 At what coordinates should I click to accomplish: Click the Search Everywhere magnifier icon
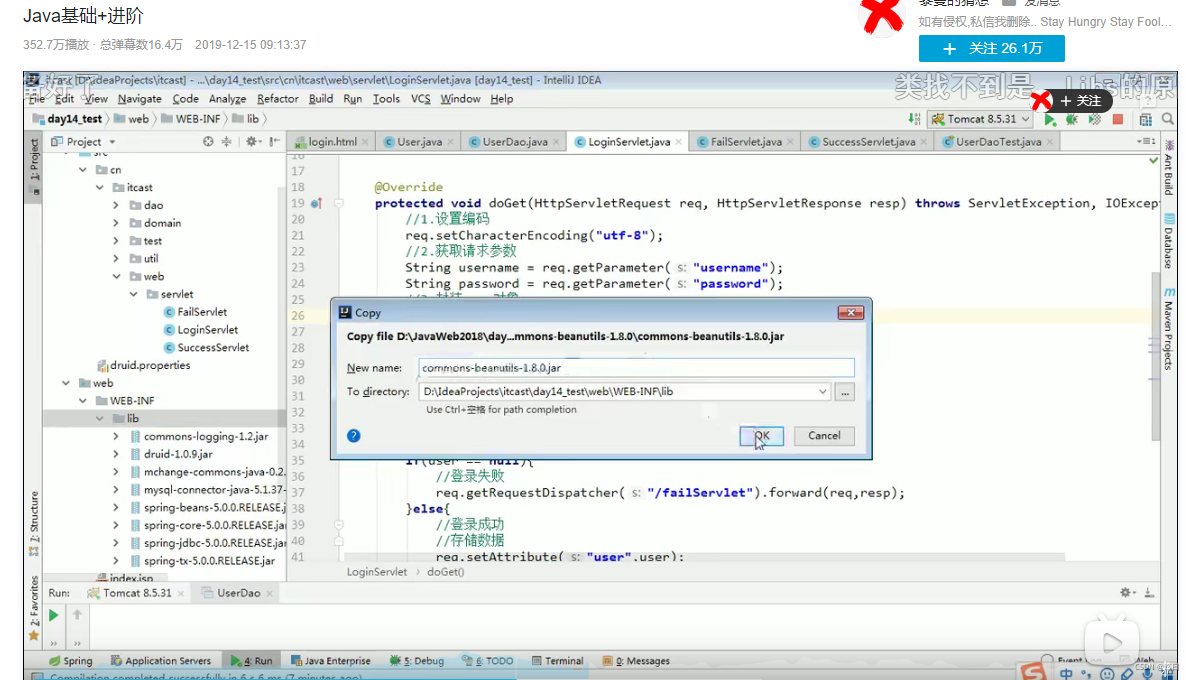pos(1167,119)
